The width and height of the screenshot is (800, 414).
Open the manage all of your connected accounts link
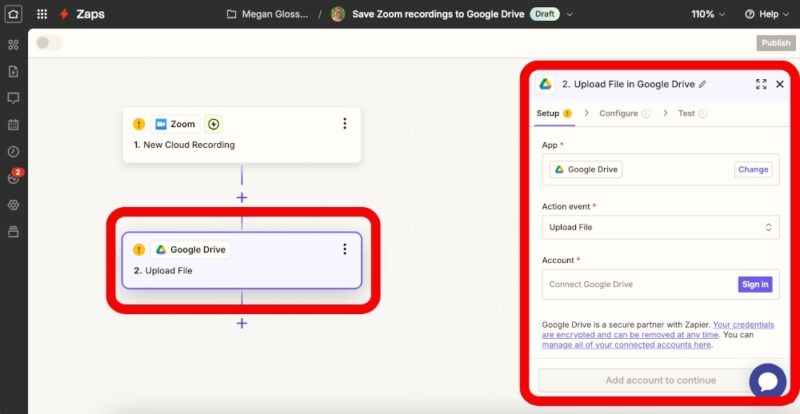coord(626,345)
